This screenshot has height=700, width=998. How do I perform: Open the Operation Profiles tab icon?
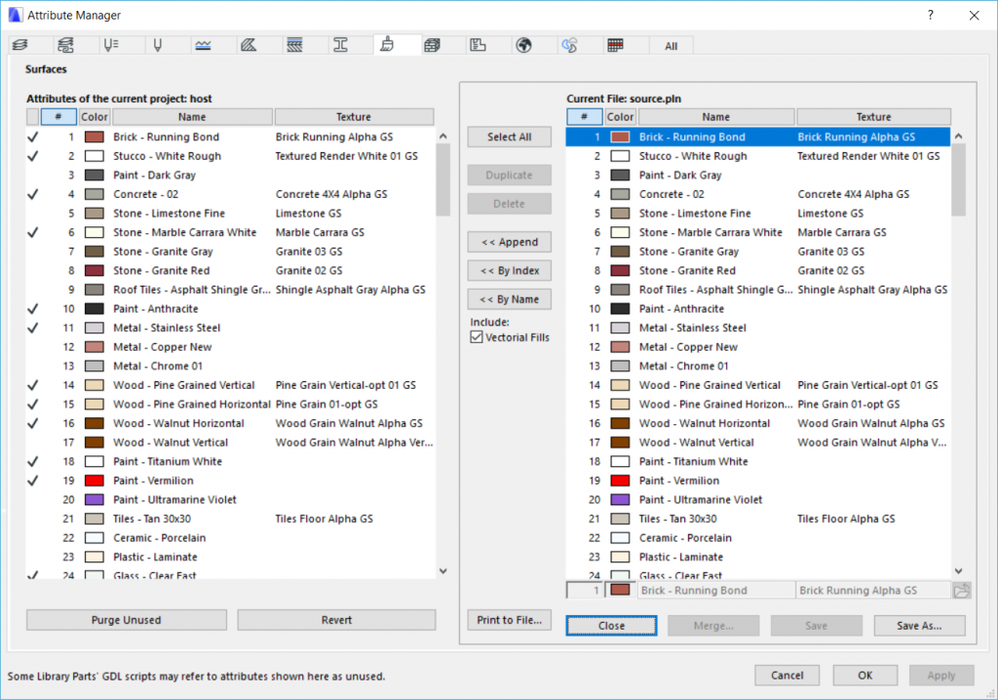615,45
